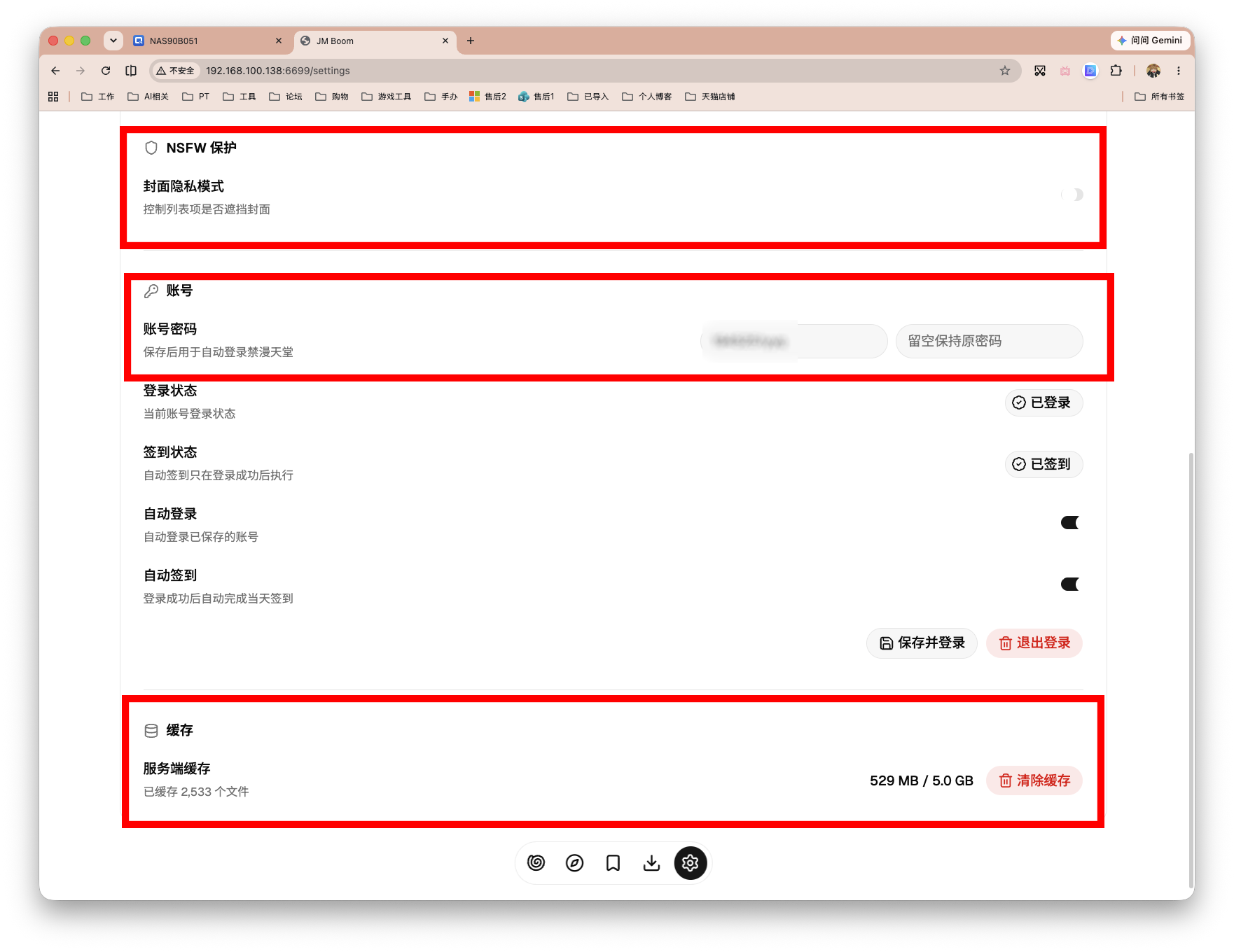The height and width of the screenshot is (952, 1234).
Task: Click the 退出登录 button
Action: 1034,643
